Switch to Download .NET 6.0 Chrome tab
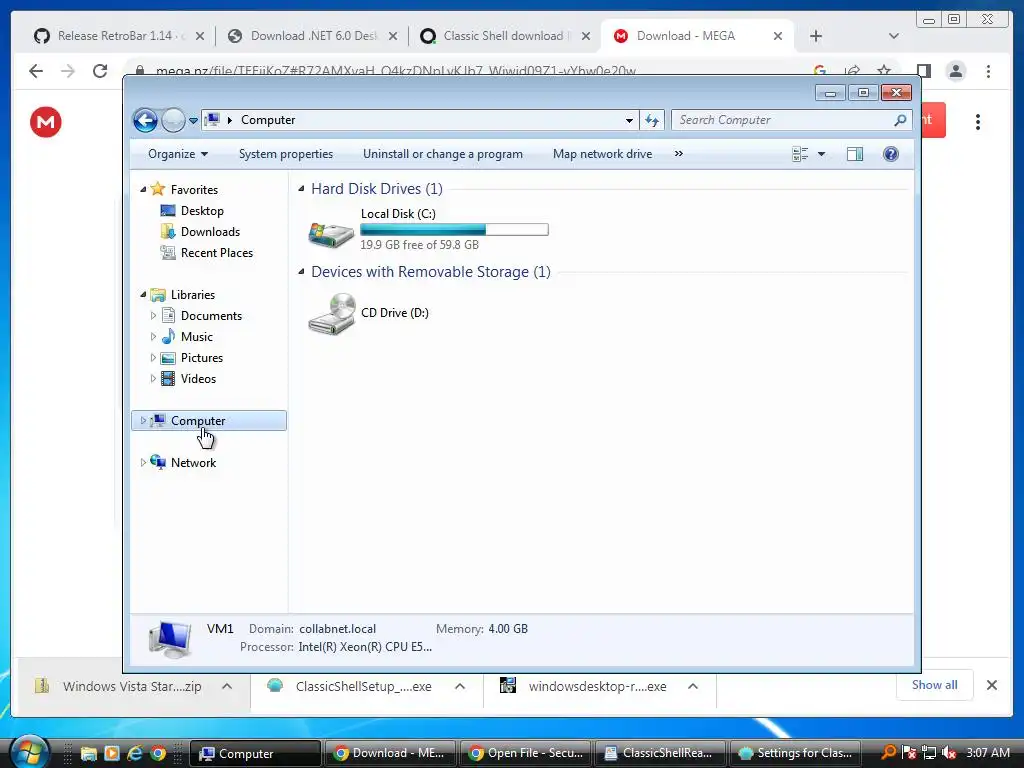 (312, 36)
